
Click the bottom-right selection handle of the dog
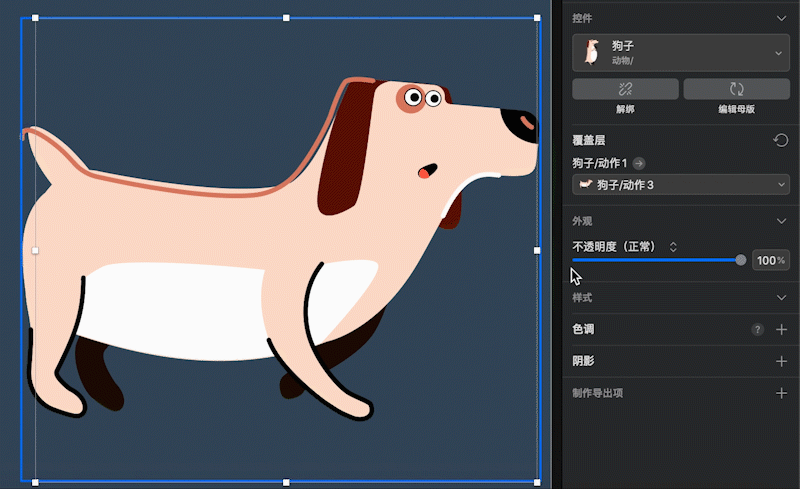pos(537,482)
